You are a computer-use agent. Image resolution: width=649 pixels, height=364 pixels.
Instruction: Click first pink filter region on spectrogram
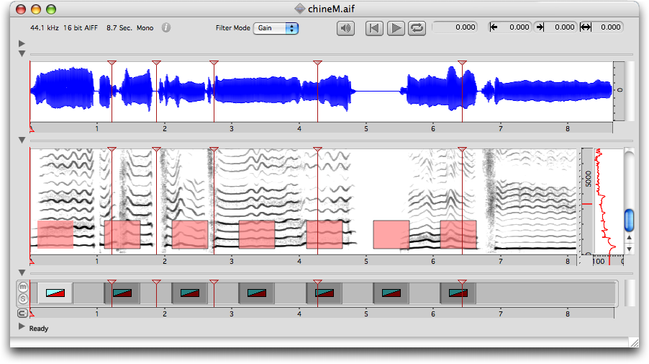click(55, 234)
